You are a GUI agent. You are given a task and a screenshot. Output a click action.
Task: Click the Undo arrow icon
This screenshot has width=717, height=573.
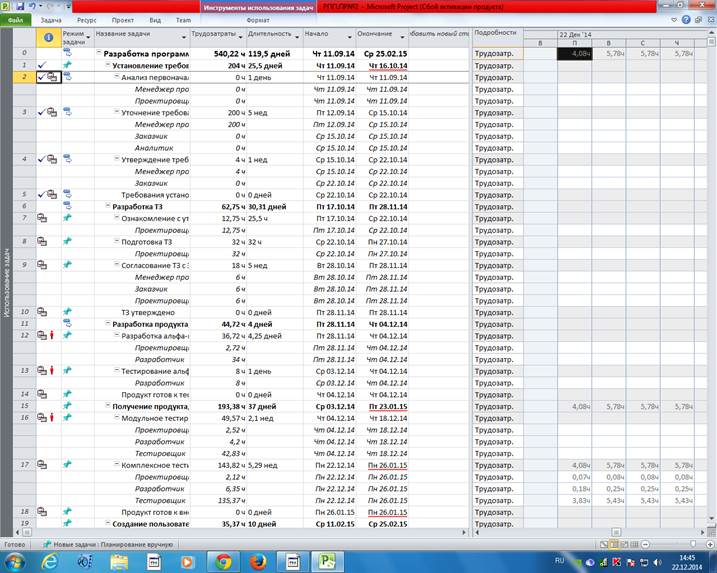click(32, 6)
